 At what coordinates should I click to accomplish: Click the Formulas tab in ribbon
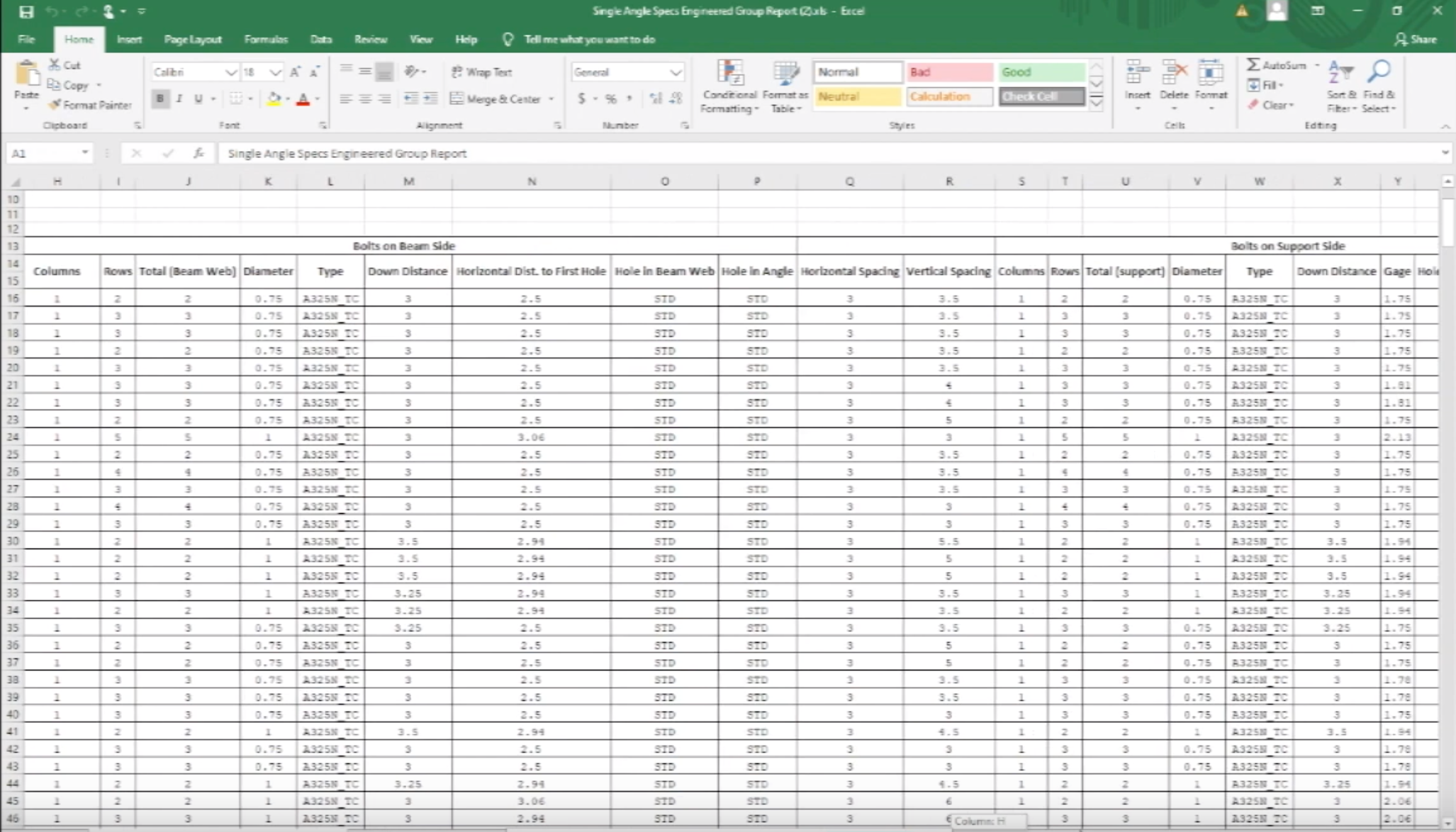[x=265, y=39]
